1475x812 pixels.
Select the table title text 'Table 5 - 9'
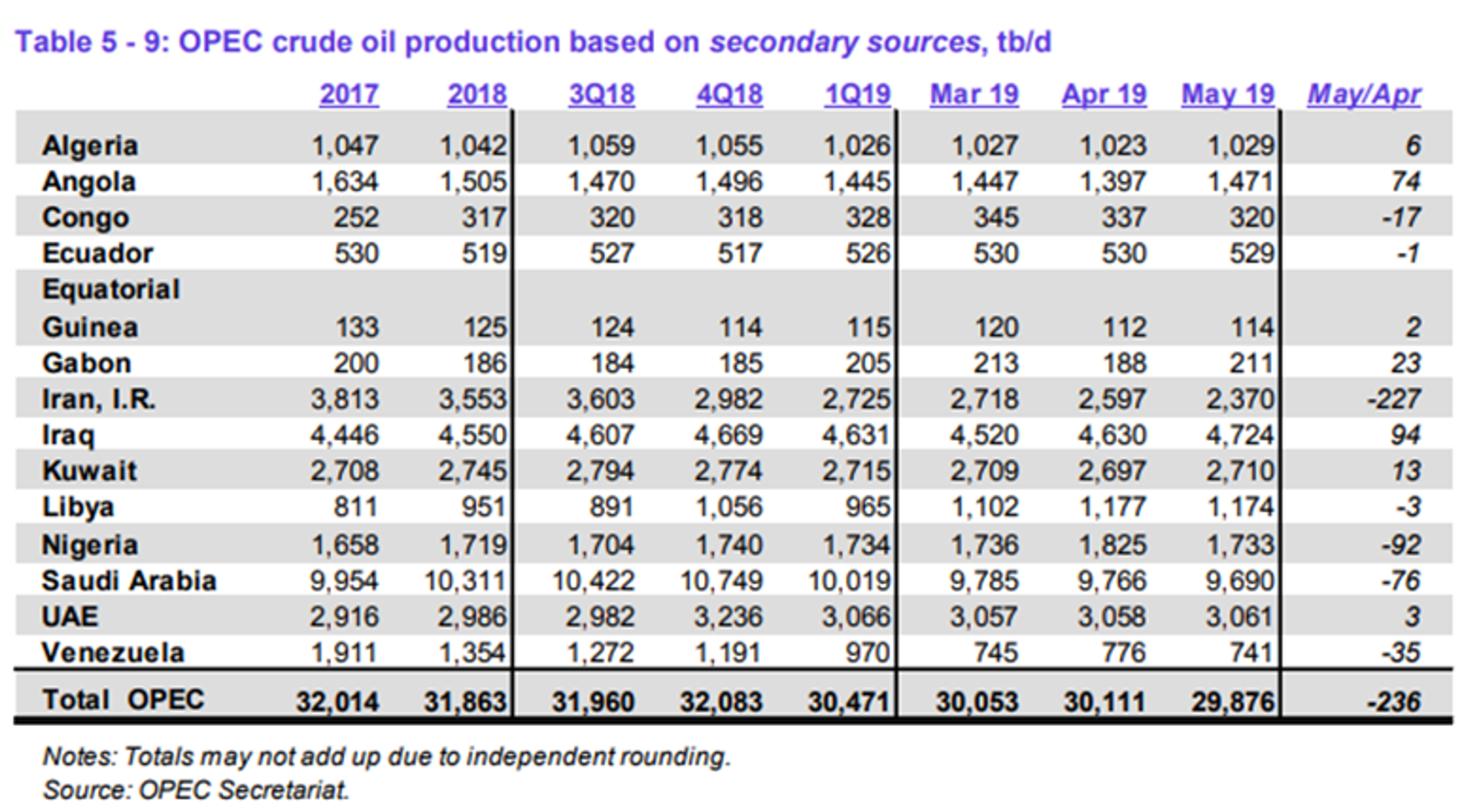point(92,42)
